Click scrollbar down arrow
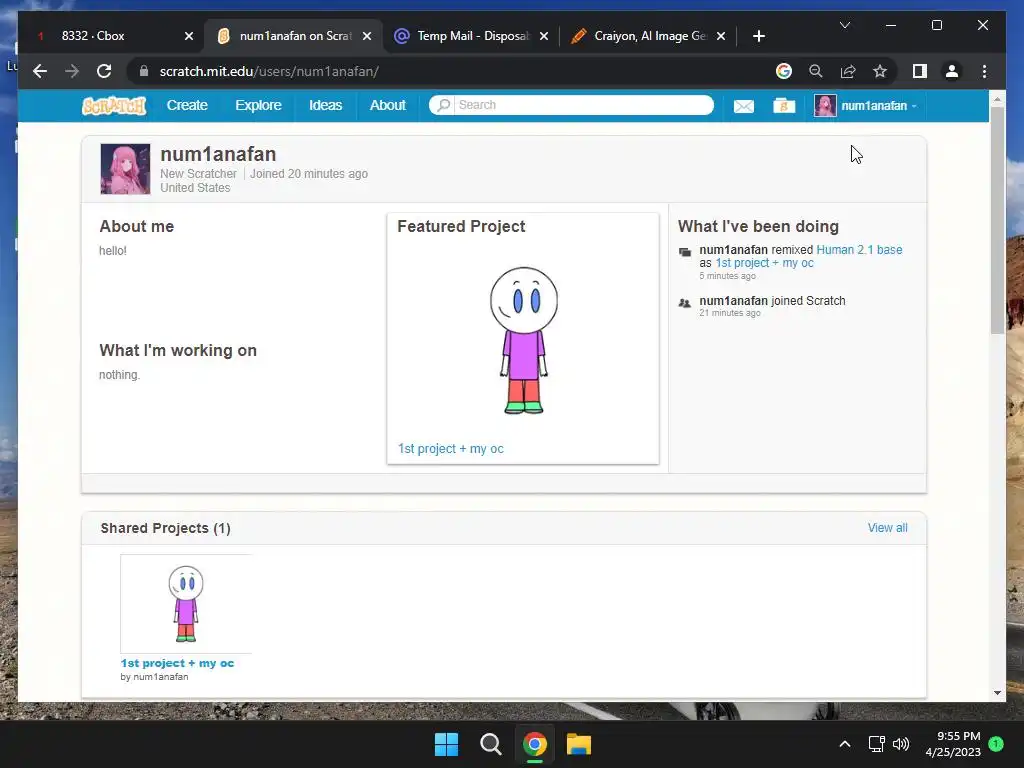This screenshot has height=768, width=1024. [x=997, y=693]
